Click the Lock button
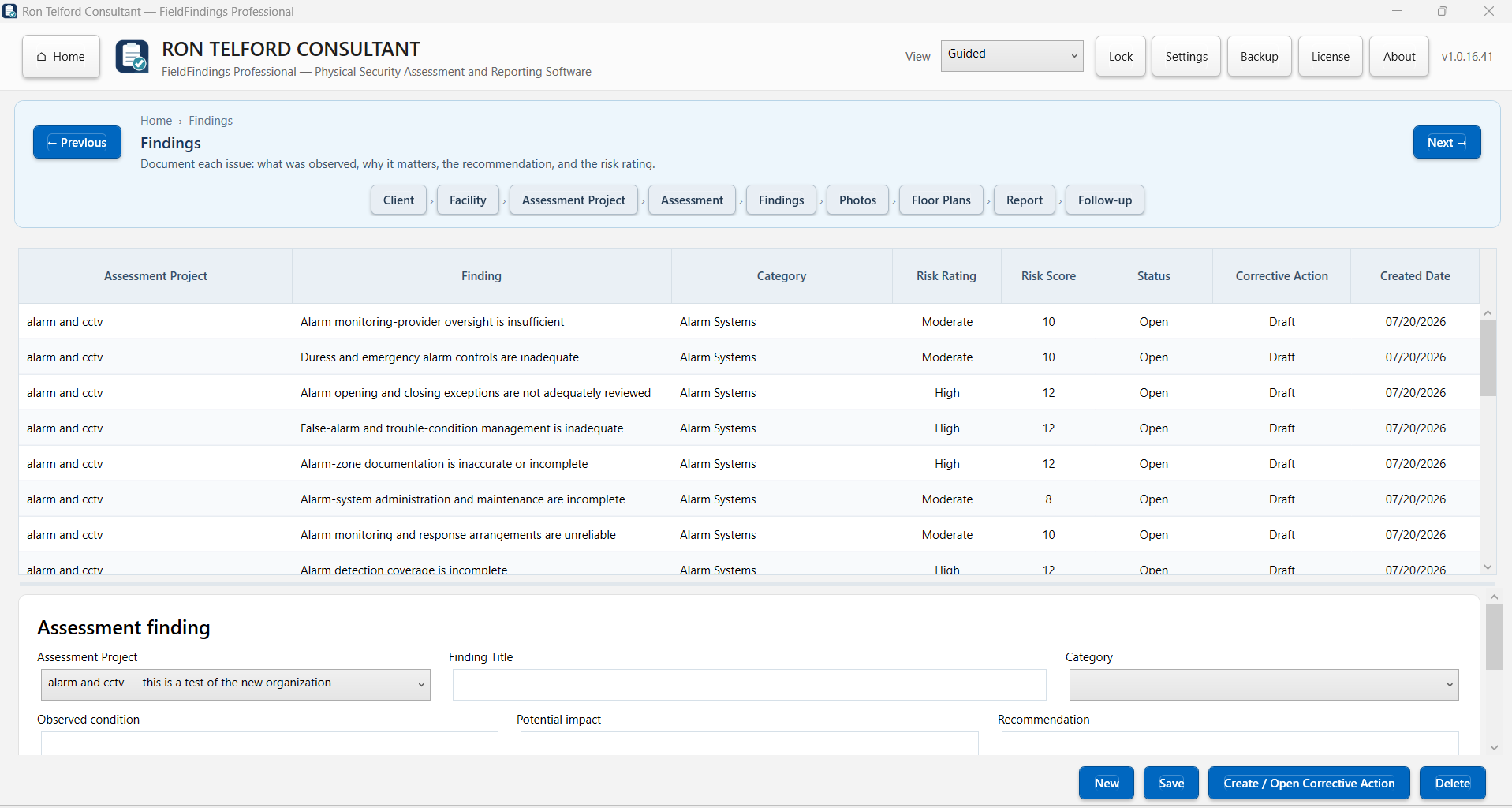1512x808 pixels. [1121, 57]
